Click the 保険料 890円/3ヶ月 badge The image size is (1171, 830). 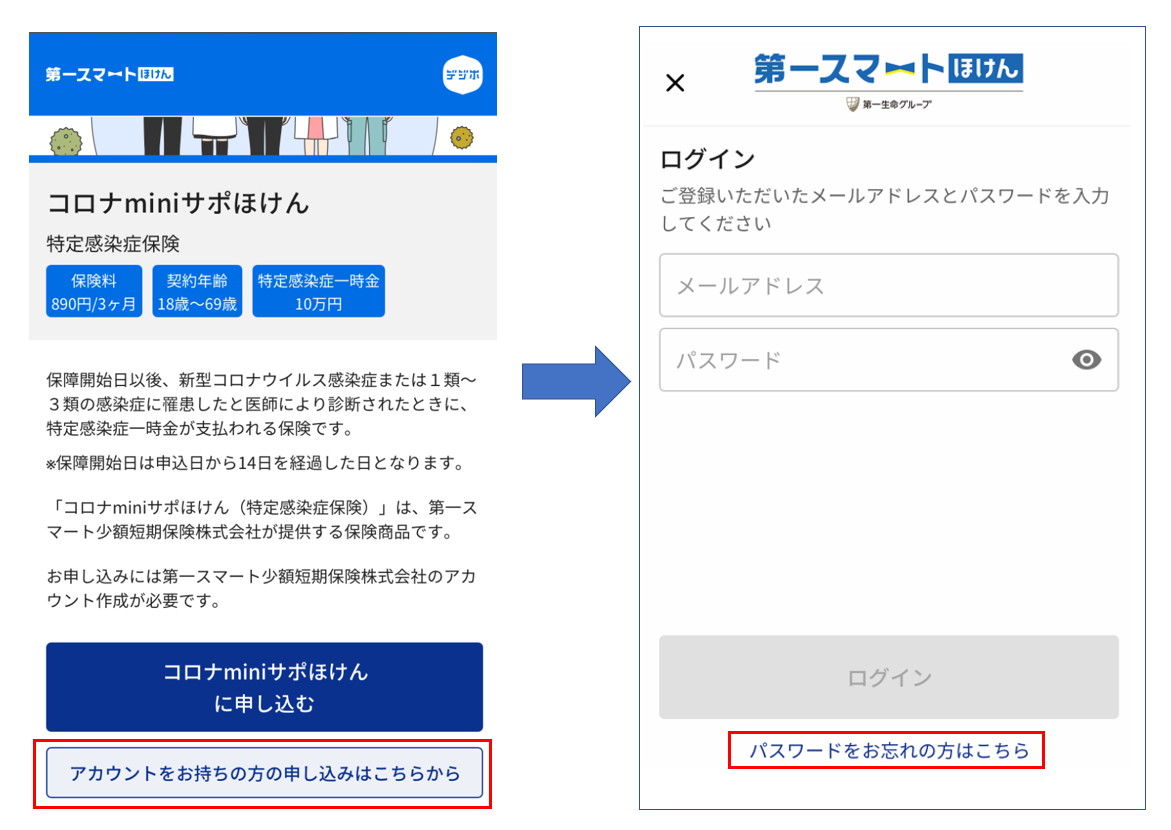click(94, 291)
